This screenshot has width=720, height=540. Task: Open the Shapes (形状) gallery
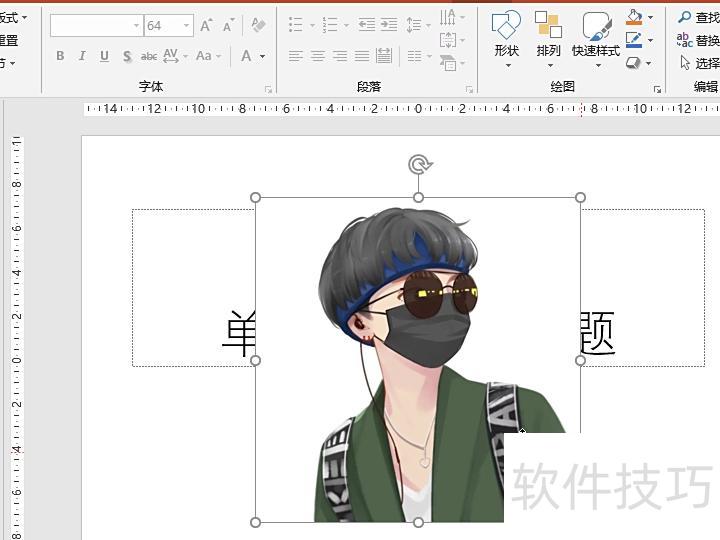coord(507,38)
